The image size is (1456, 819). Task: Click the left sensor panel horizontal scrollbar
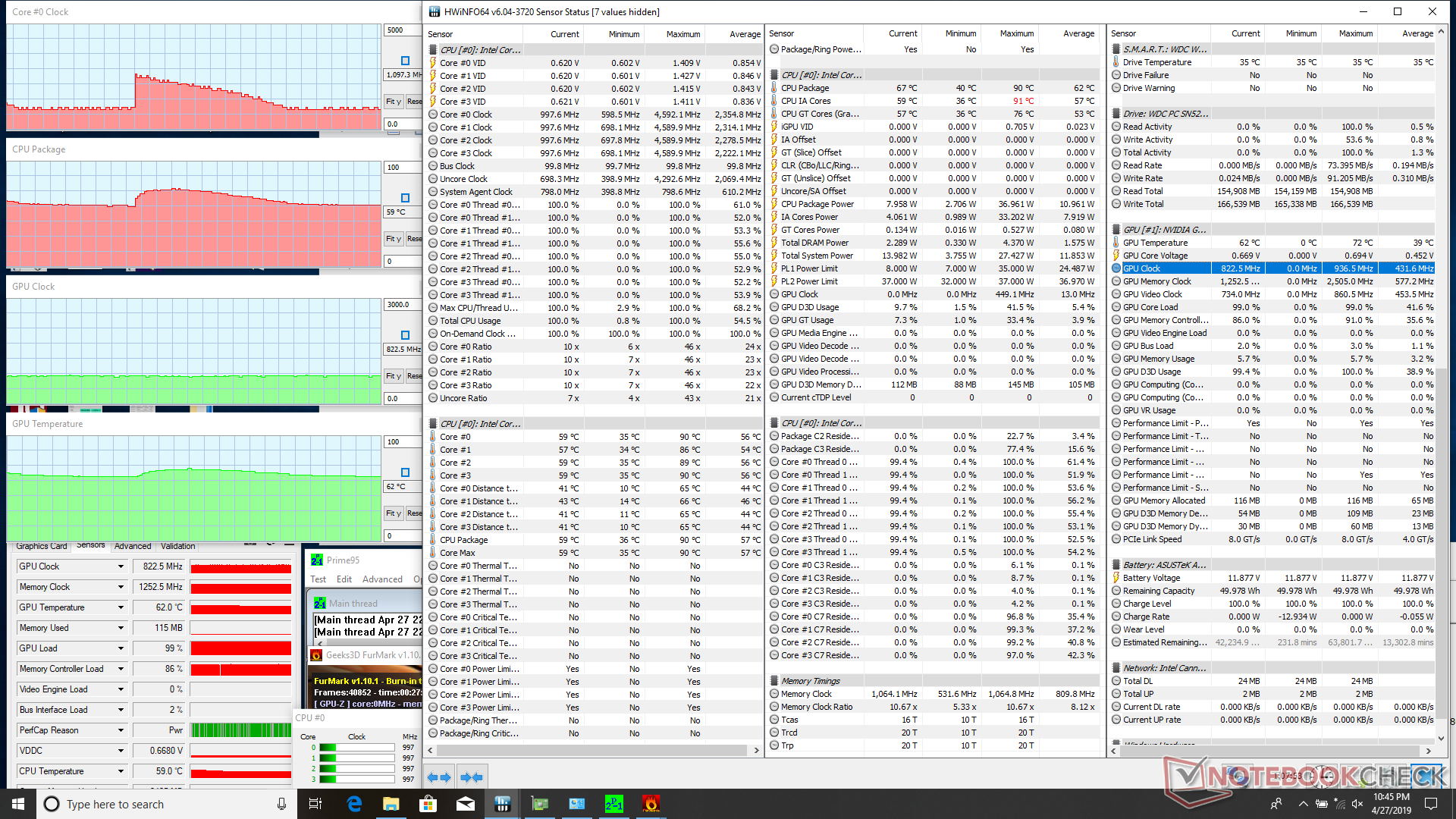(x=591, y=750)
